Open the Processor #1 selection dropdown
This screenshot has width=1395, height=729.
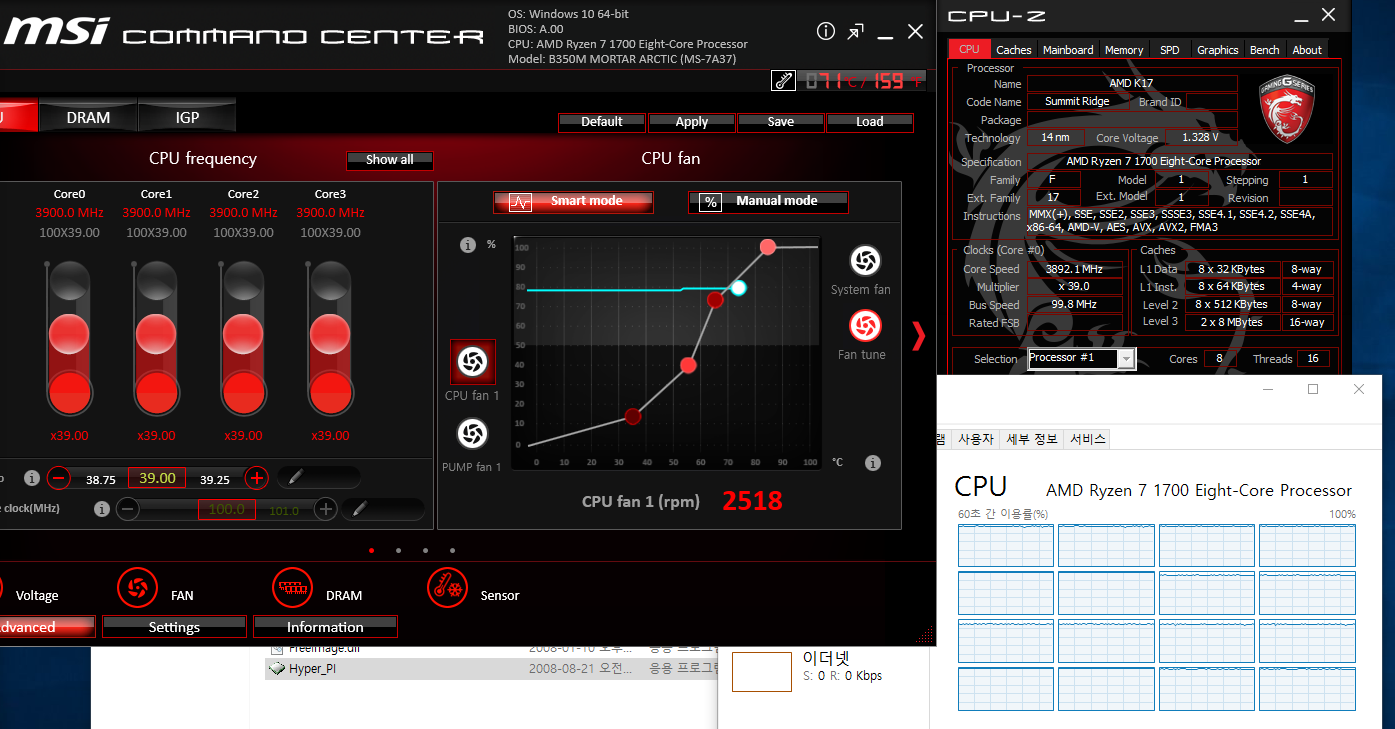tap(1081, 359)
